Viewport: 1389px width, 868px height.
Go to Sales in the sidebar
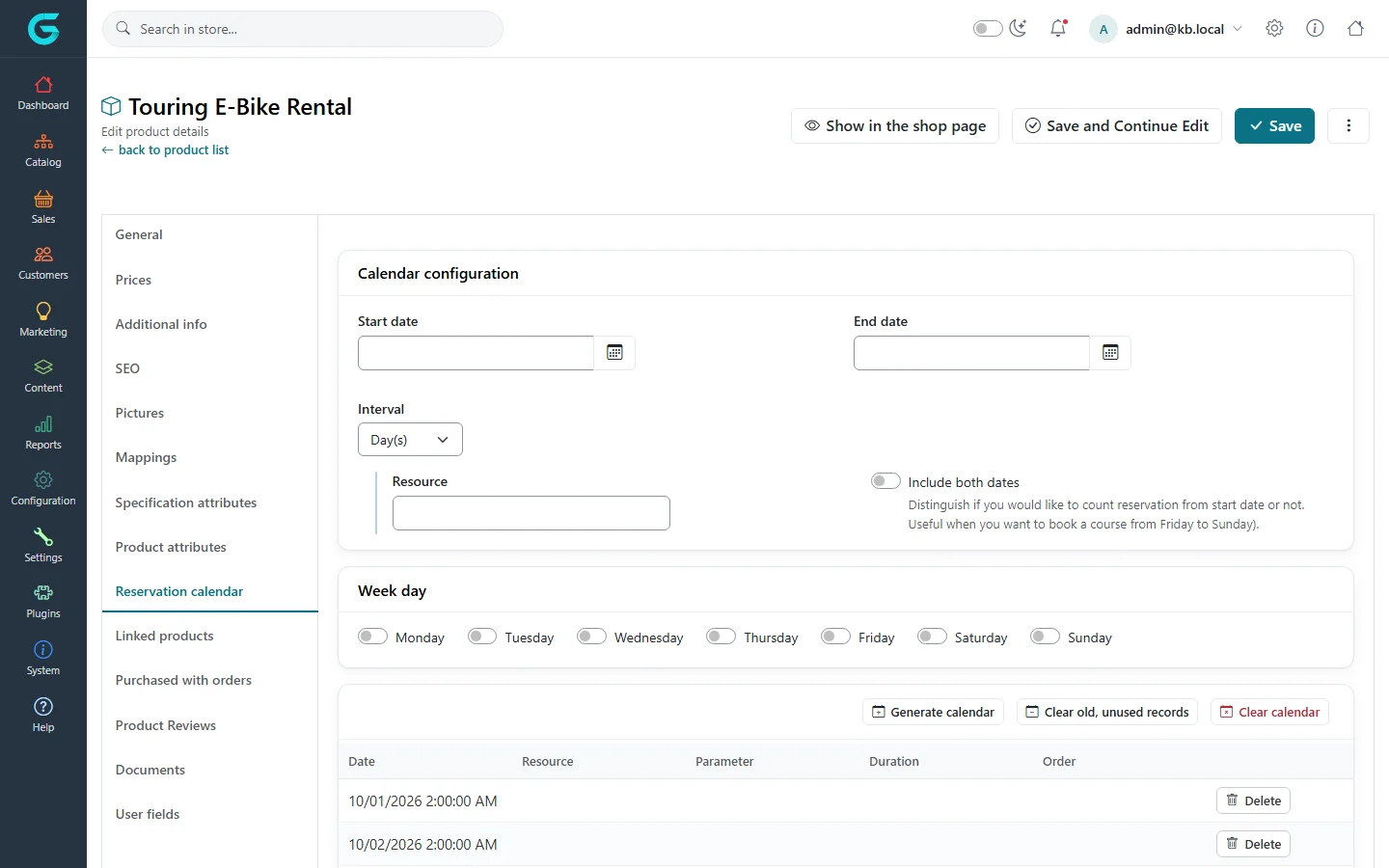pos(43,207)
